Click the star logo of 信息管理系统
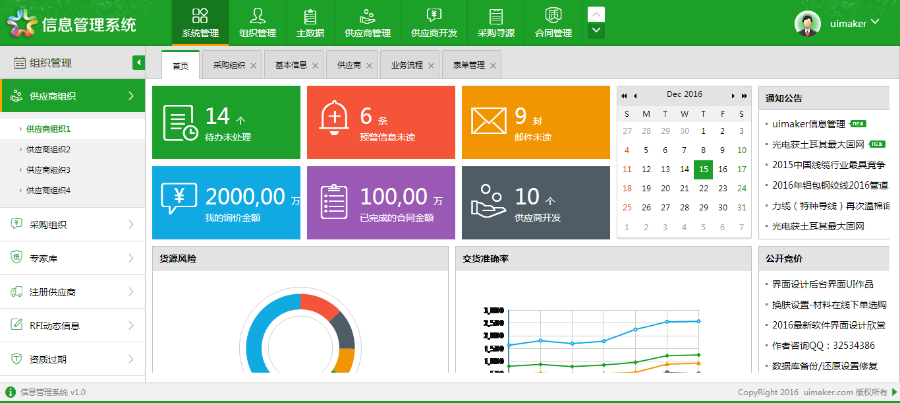This screenshot has height=403, width=900. pos(22,25)
